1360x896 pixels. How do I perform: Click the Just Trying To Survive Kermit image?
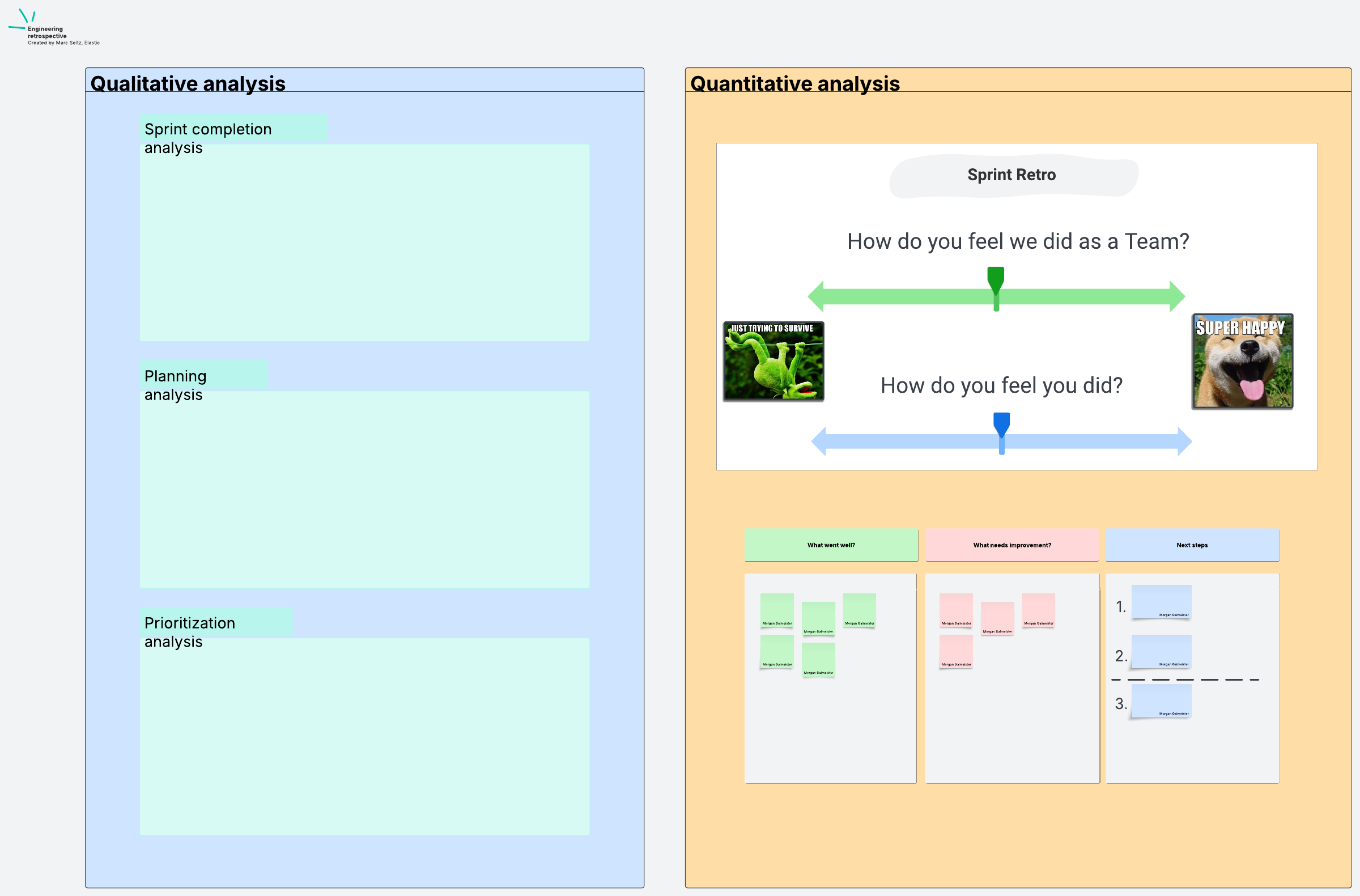pos(773,361)
